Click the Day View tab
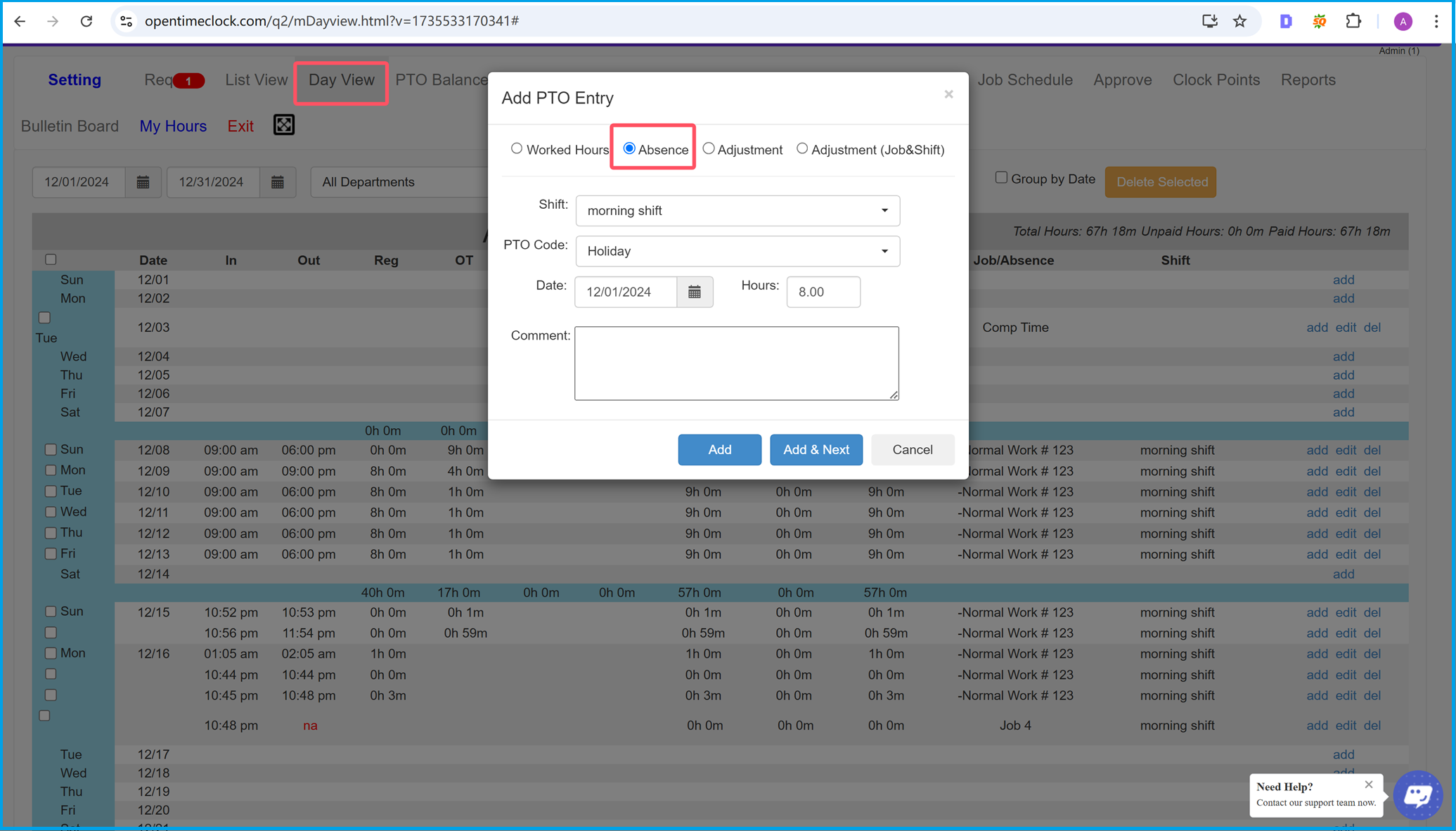 coord(341,80)
